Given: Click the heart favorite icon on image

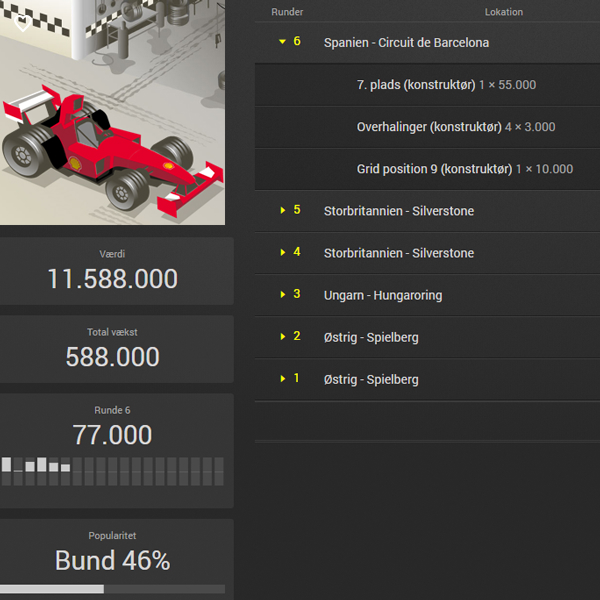Looking at the screenshot, I should pyautogui.click(x=22, y=22).
